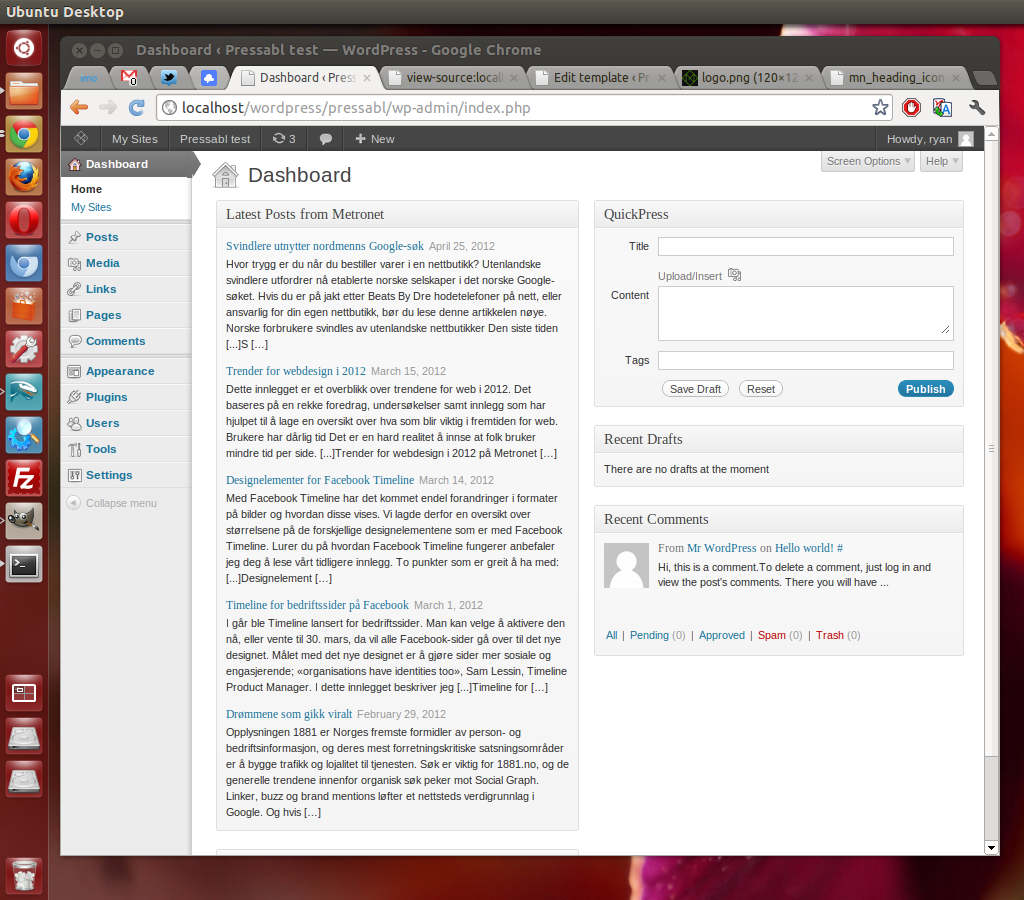The height and width of the screenshot is (900, 1024).
Task: Click the Plugins plug icon in sidebar
Action: click(x=74, y=397)
